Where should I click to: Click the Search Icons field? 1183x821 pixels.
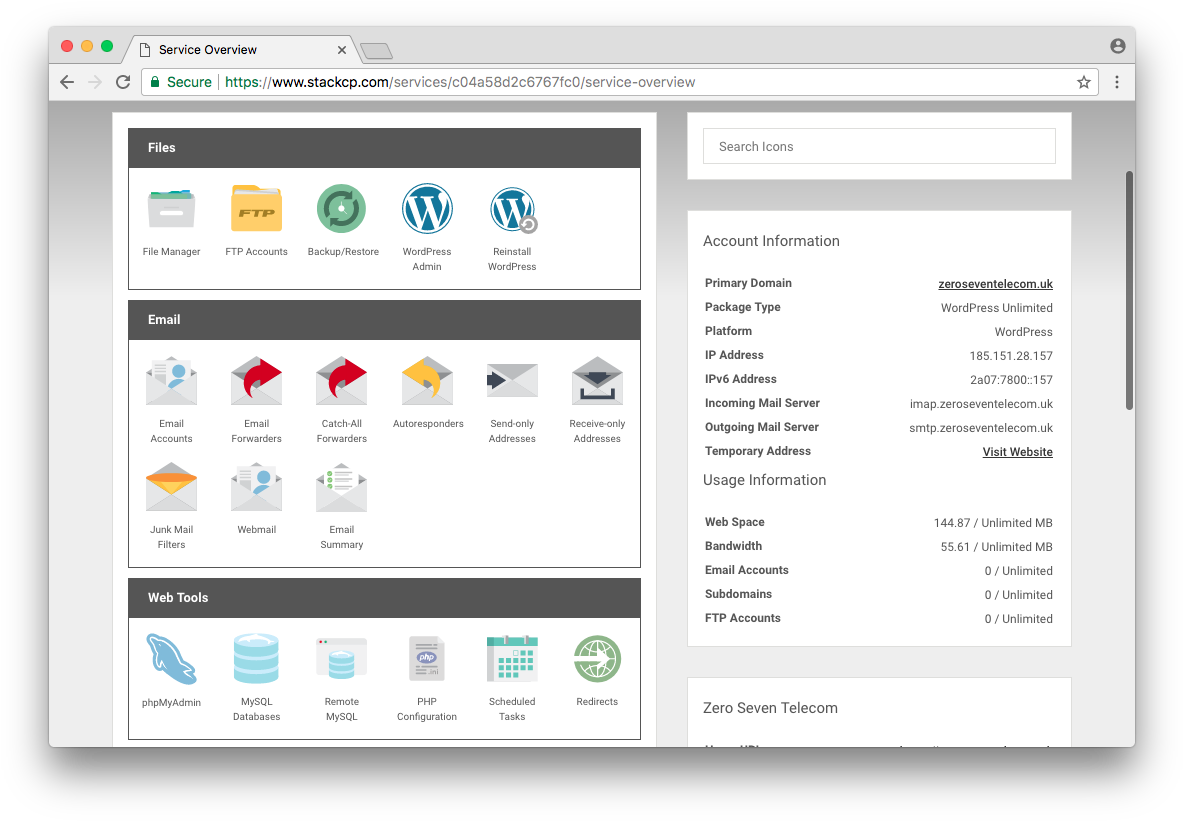pyautogui.click(x=878, y=146)
